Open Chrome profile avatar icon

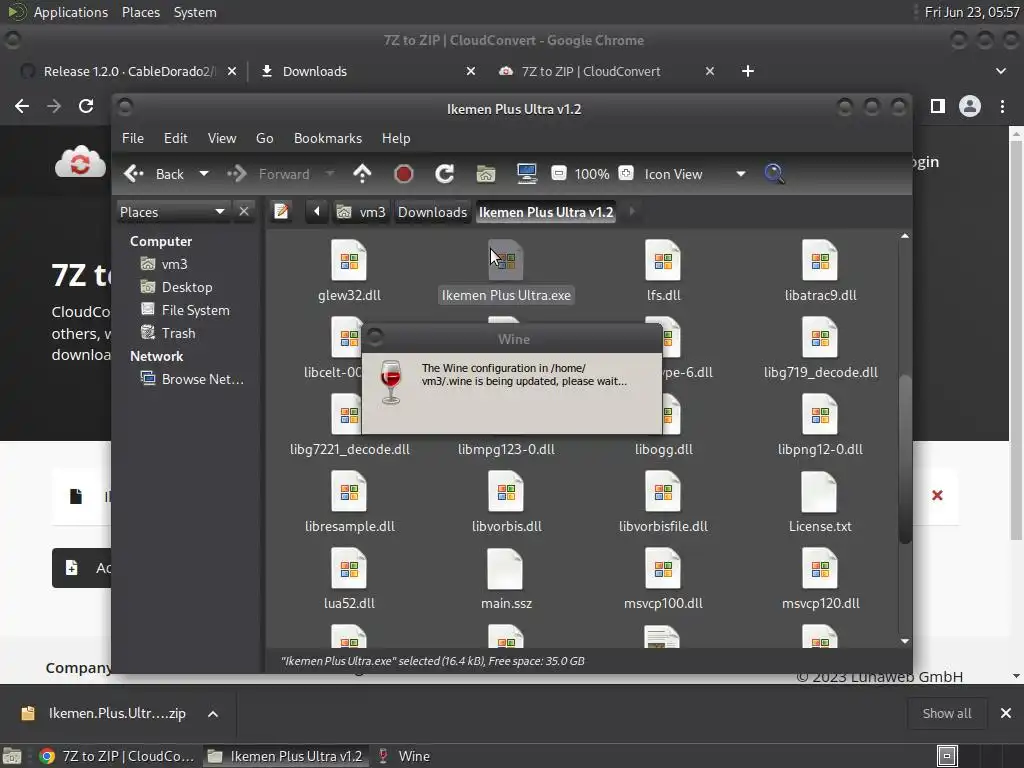970,106
